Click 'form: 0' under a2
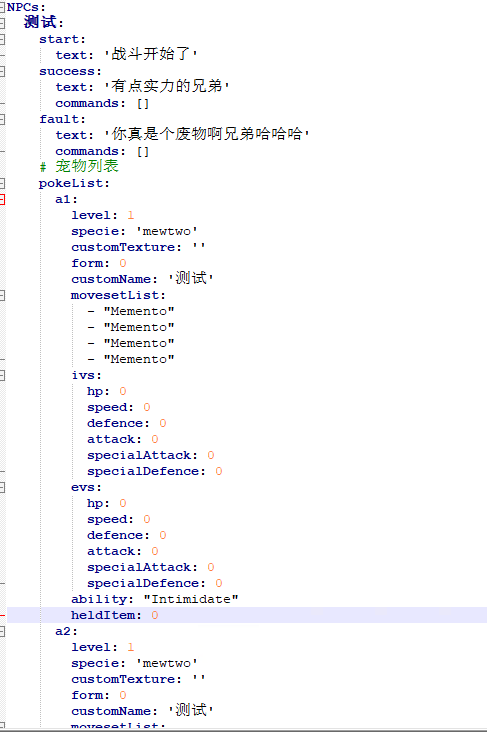487x732 pixels. click(x=99, y=695)
